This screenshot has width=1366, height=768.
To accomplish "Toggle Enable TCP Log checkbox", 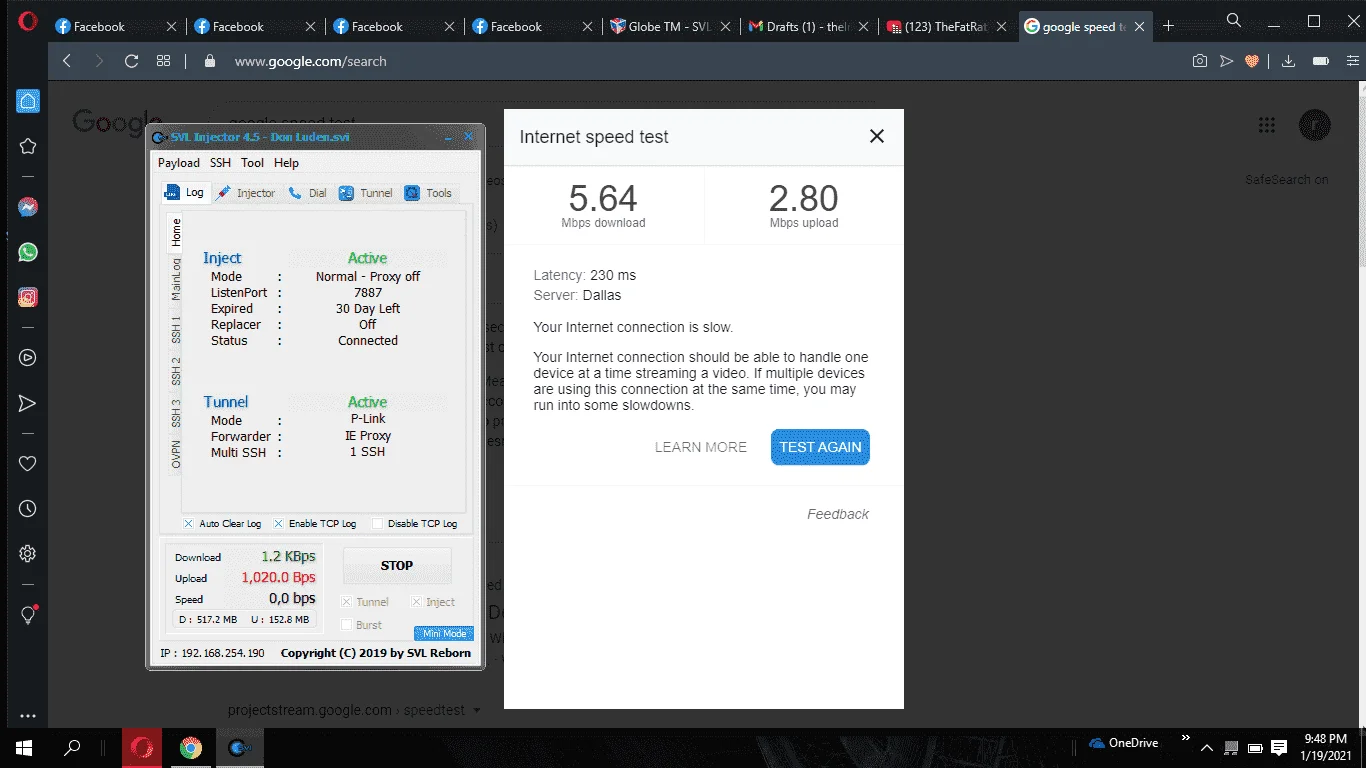I will (278, 523).
